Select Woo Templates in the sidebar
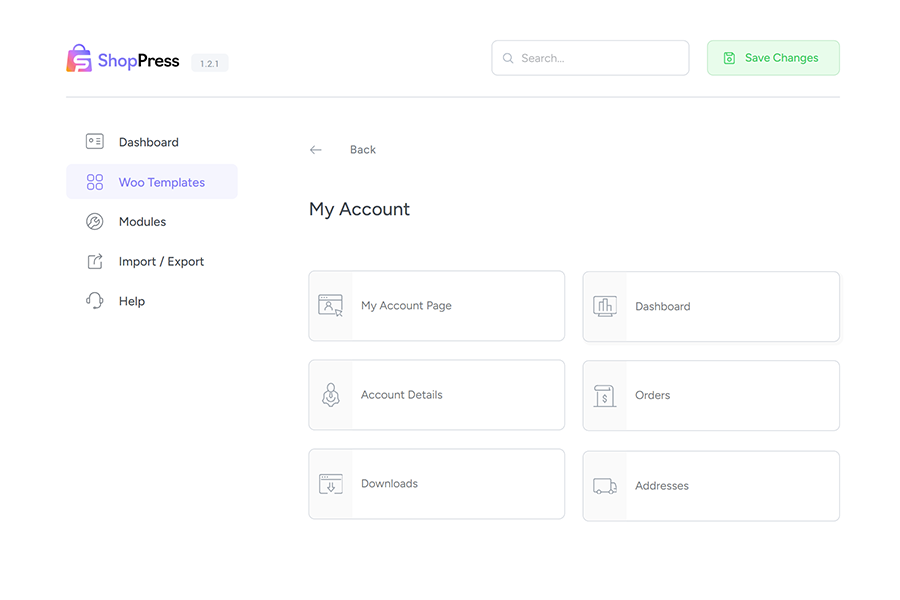The image size is (900, 600). (161, 182)
